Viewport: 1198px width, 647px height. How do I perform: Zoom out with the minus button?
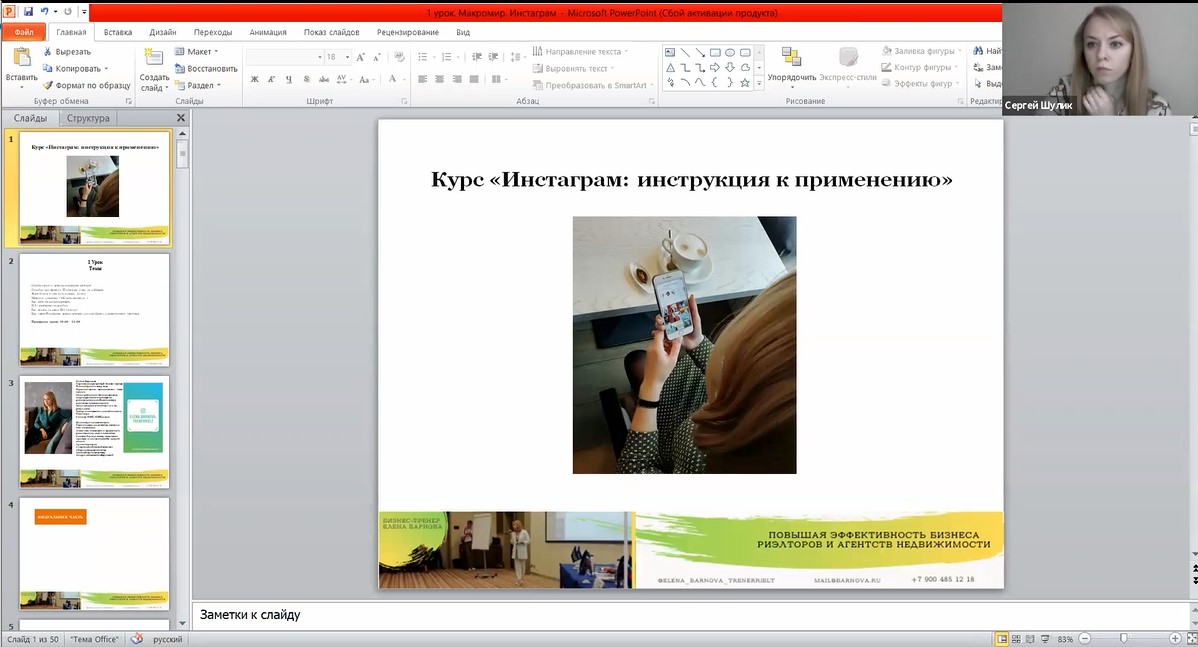click(1084, 639)
